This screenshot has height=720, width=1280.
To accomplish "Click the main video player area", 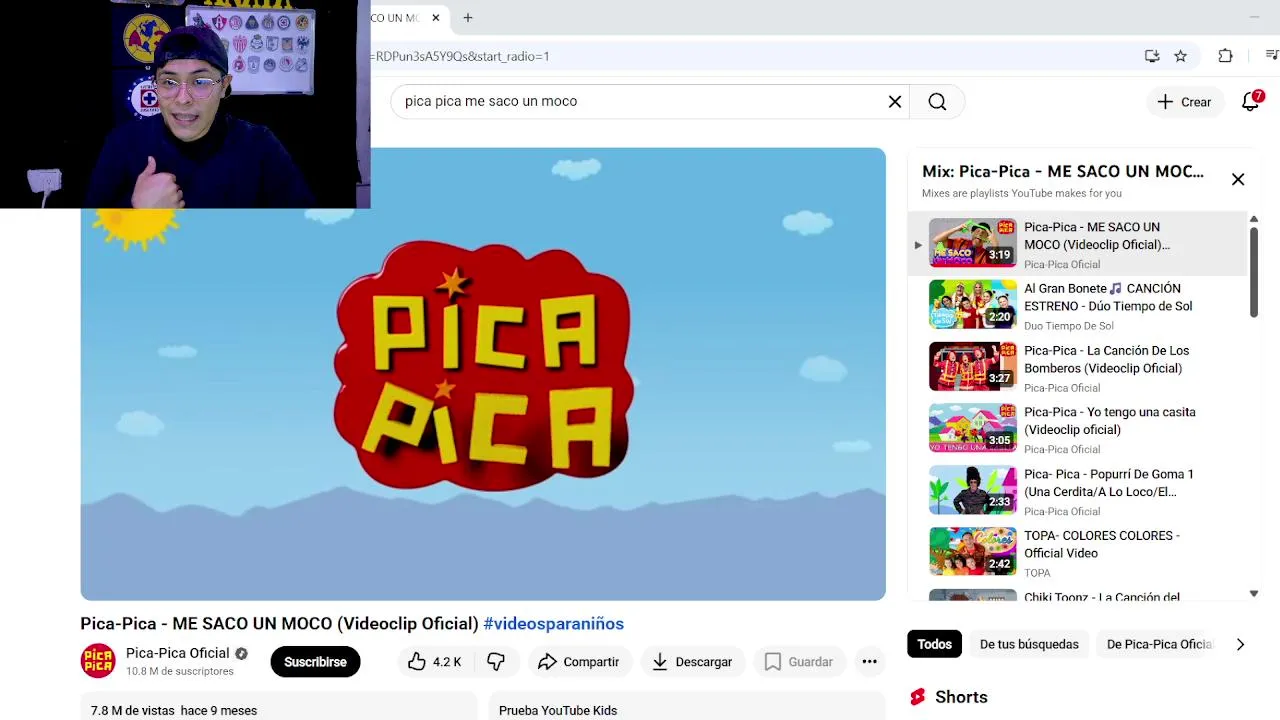I will pyautogui.click(x=483, y=374).
